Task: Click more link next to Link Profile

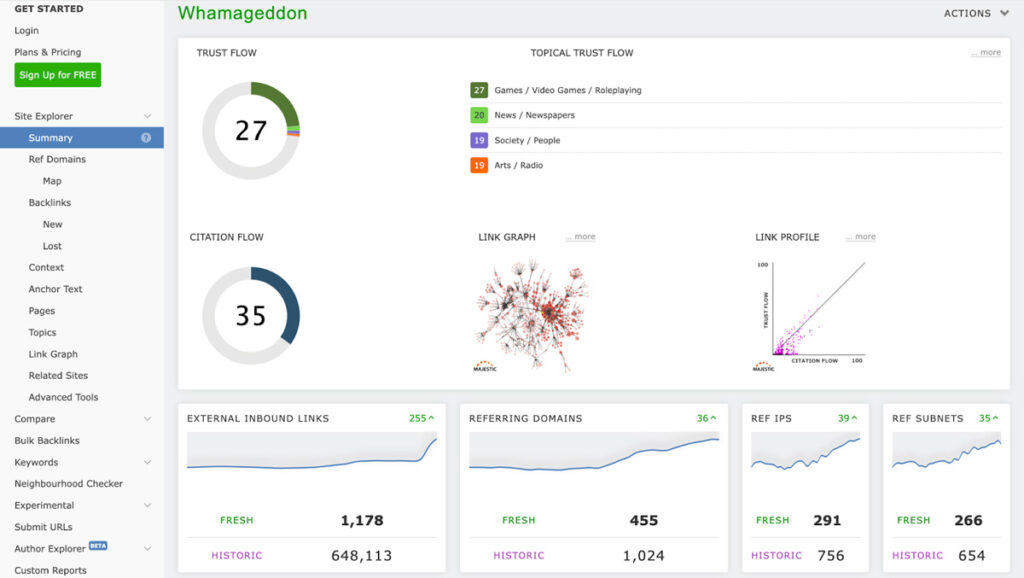Action: pos(861,236)
